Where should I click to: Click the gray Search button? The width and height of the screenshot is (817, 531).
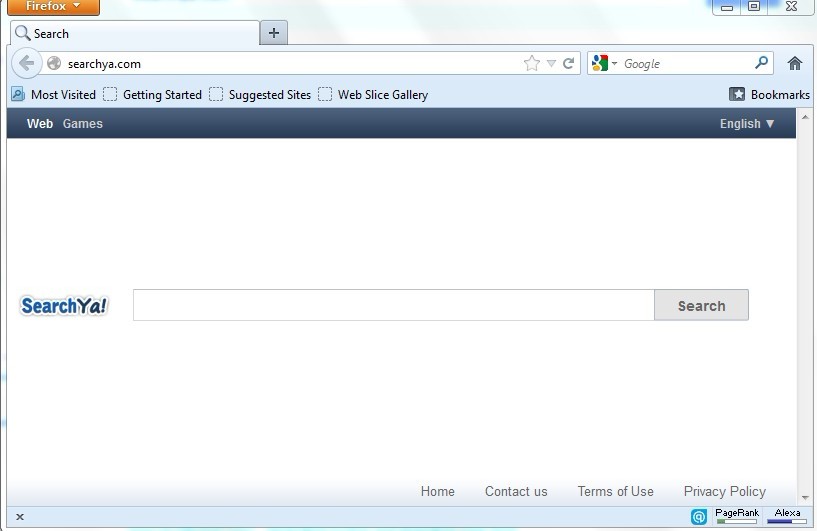701,305
